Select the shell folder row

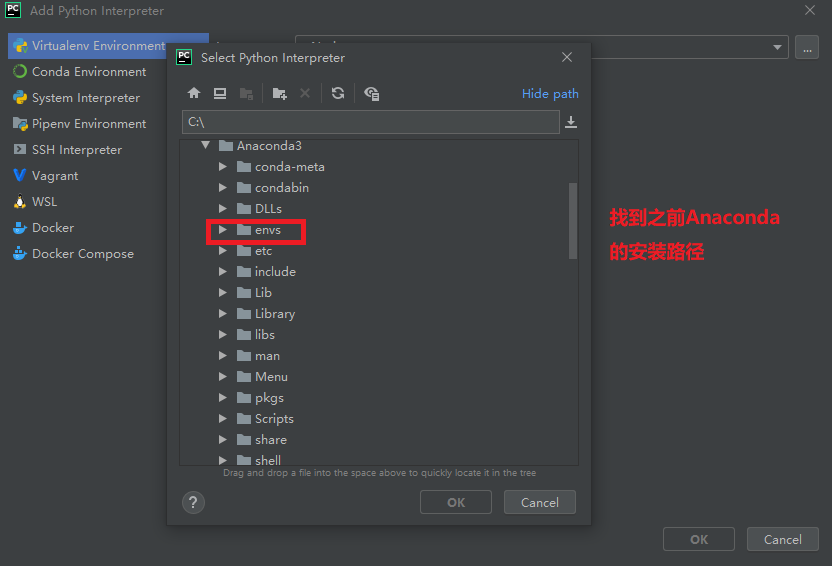(x=374, y=459)
